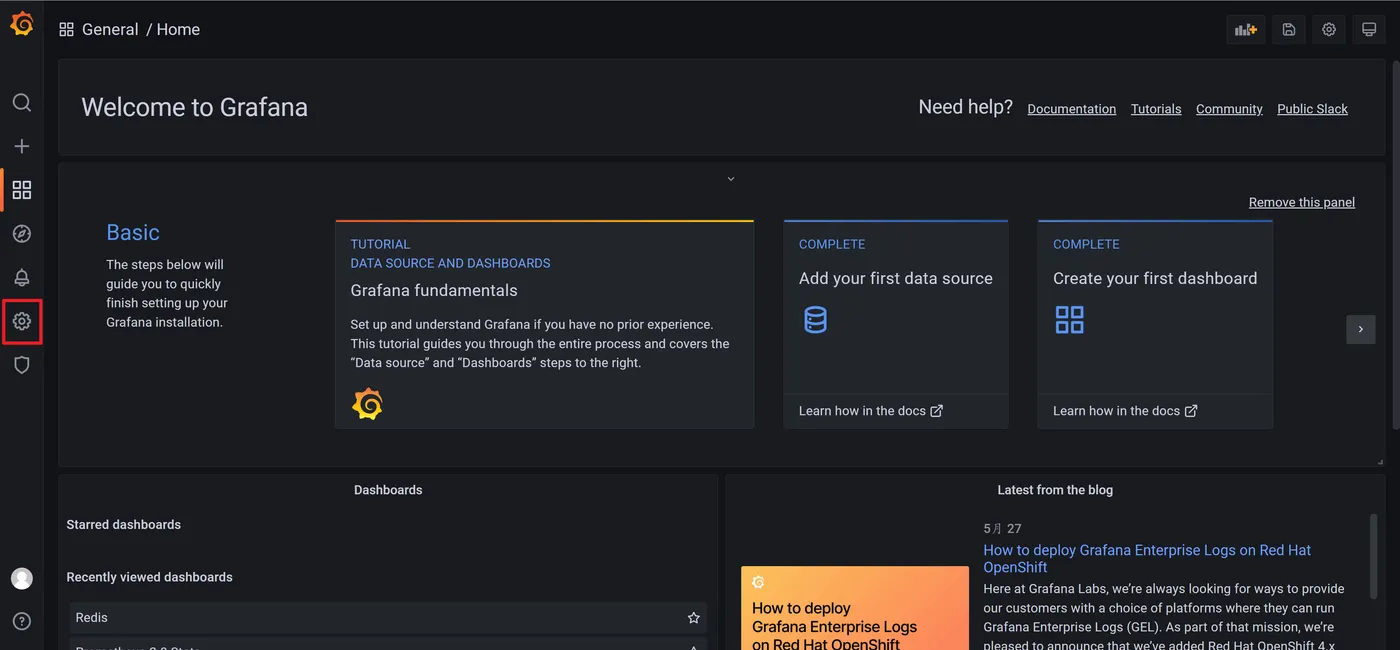
Task: Open Dashboard settings gear in top bar
Action: 1329,30
